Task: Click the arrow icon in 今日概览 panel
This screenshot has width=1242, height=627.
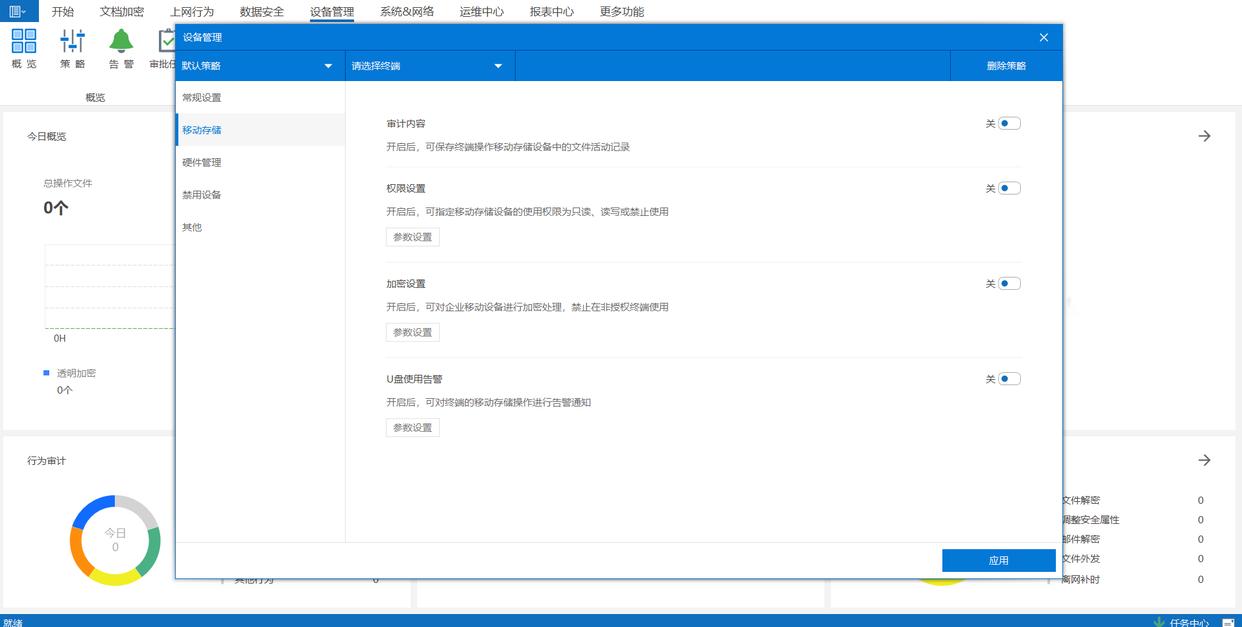Action: pos(1204,136)
